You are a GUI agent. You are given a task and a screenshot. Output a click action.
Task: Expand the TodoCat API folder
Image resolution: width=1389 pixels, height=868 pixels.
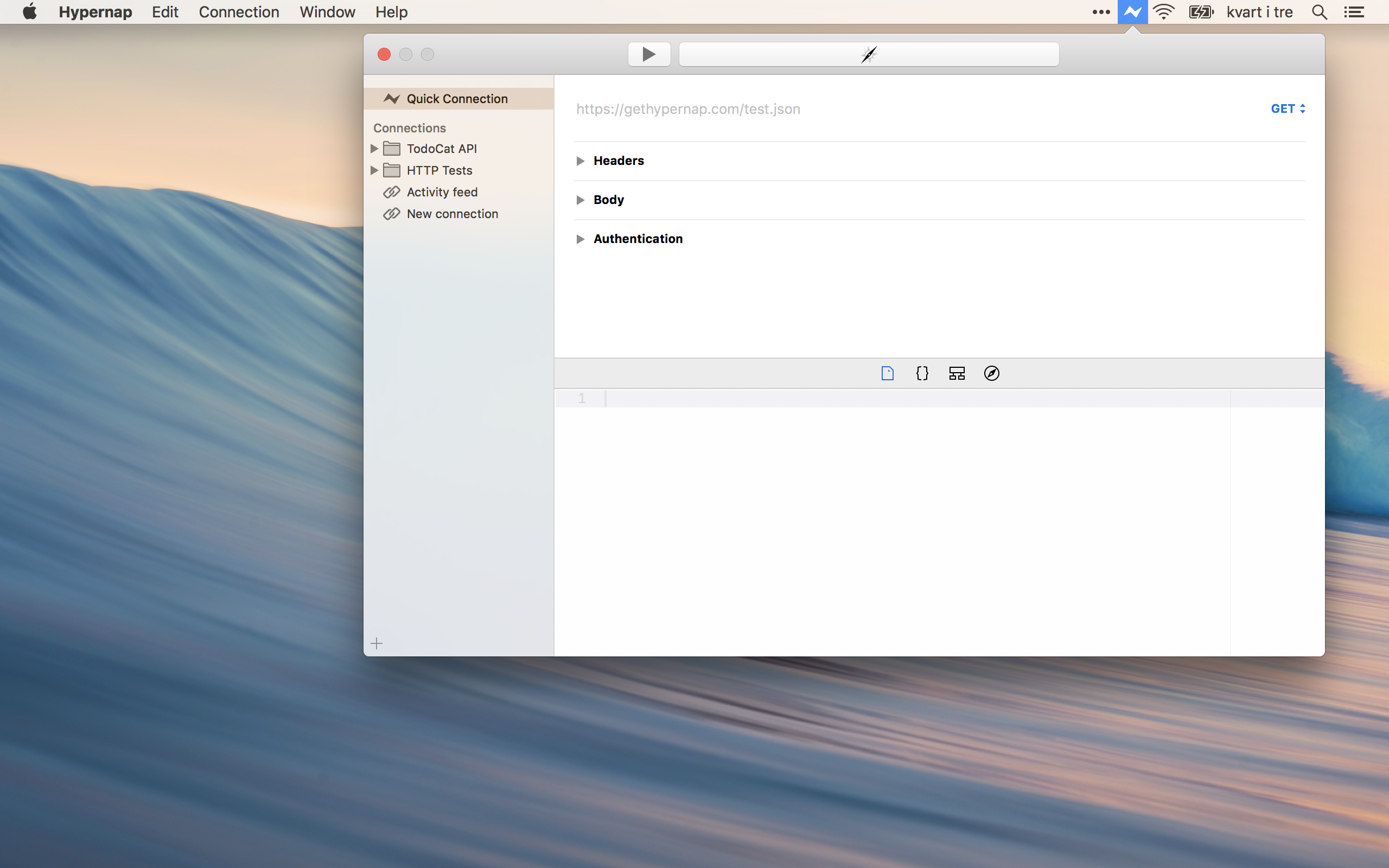374,149
